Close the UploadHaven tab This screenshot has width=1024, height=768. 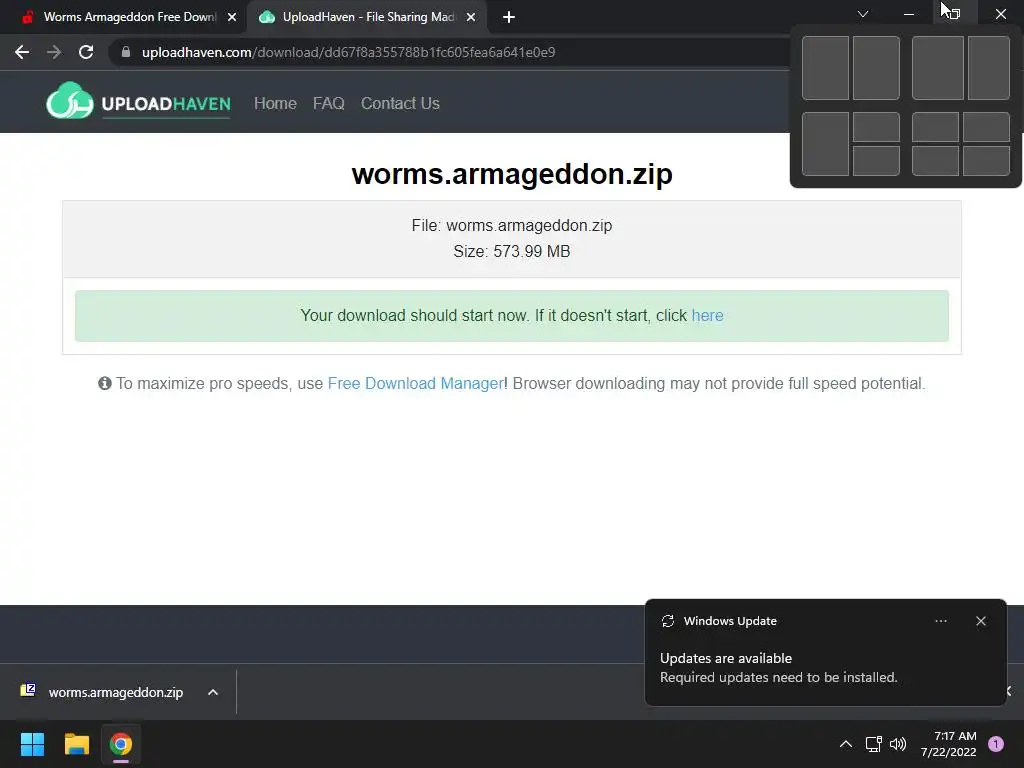pyautogui.click(x=471, y=17)
